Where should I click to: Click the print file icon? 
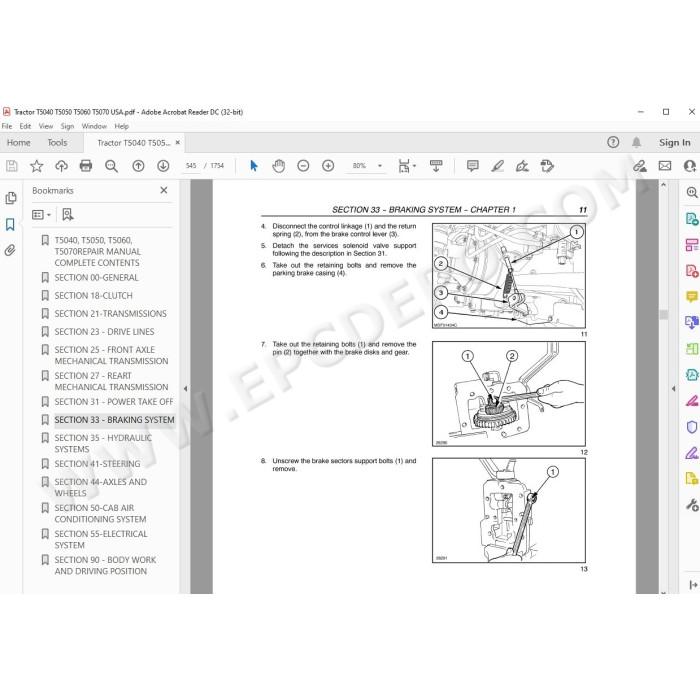(85, 166)
